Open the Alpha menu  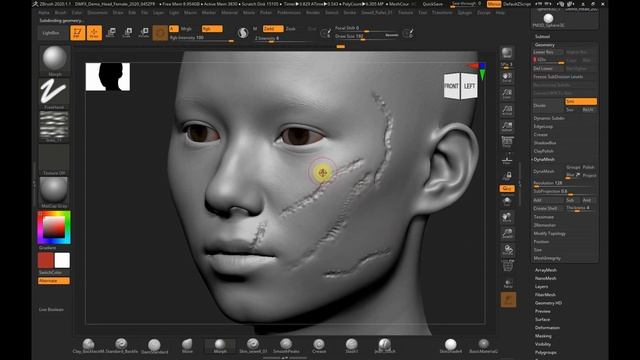[44, 13]
